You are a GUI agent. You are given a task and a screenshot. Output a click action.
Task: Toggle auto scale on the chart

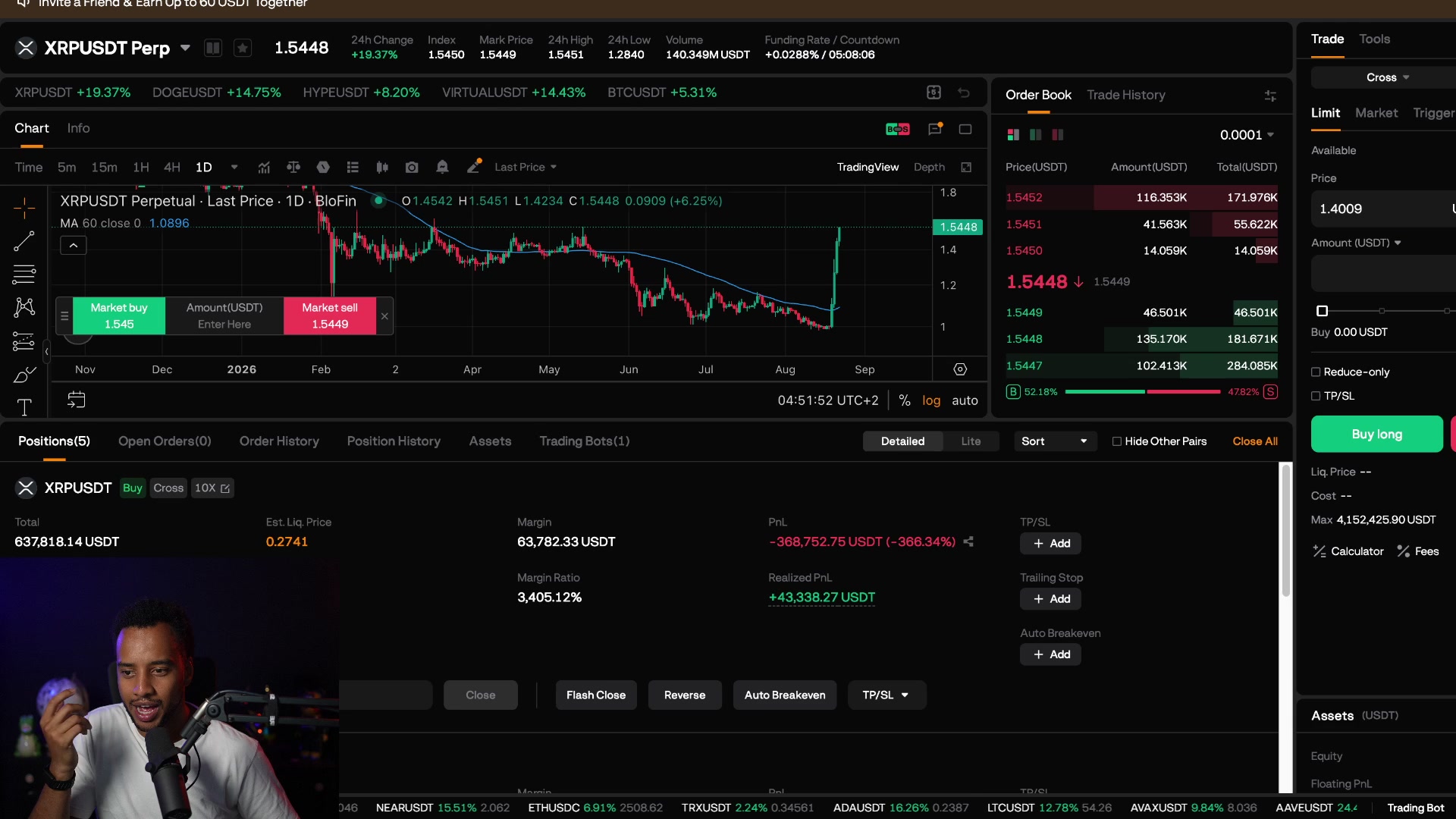[965, 400]
